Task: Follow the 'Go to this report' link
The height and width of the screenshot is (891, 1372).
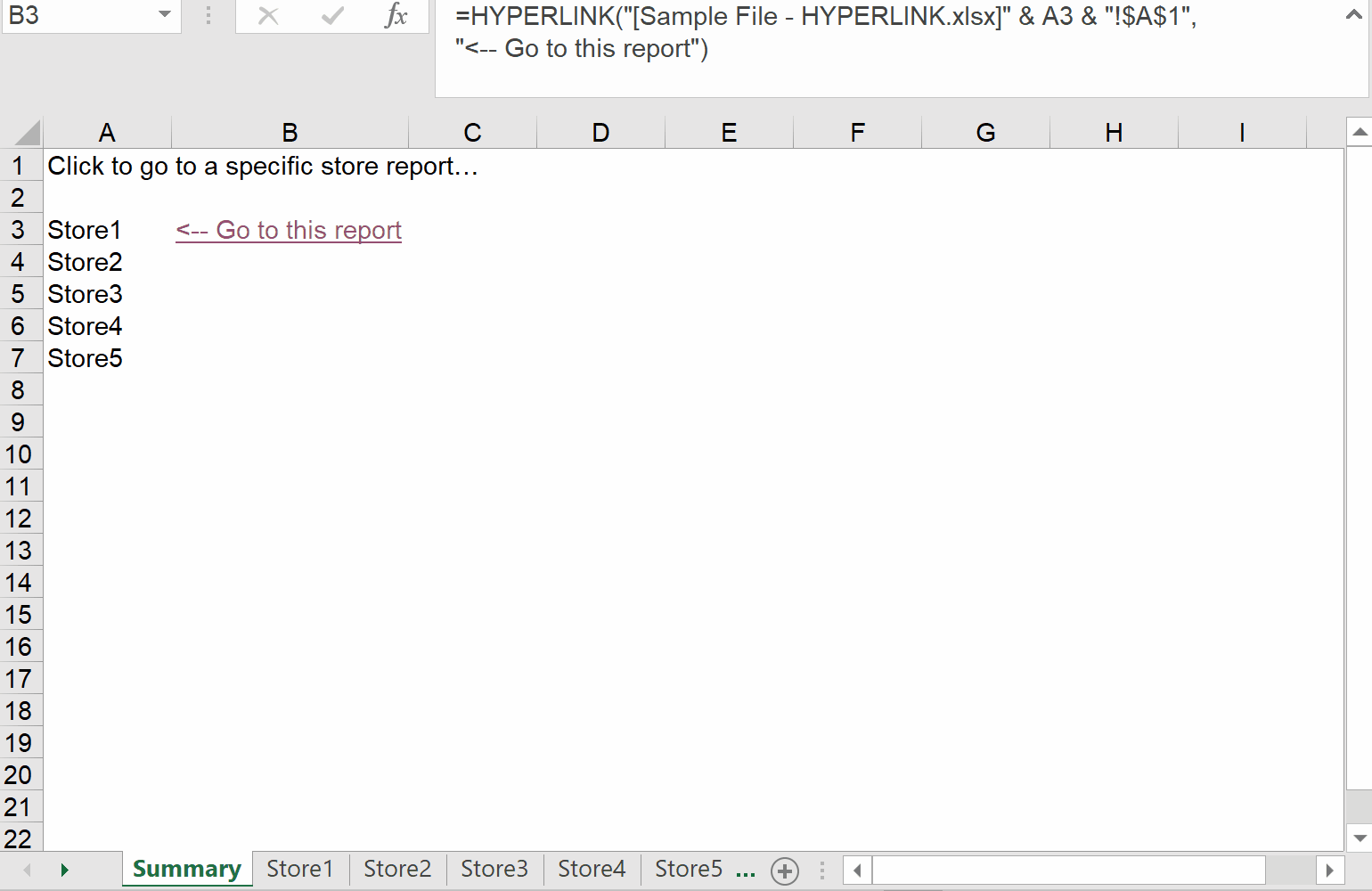Action: 290,231
